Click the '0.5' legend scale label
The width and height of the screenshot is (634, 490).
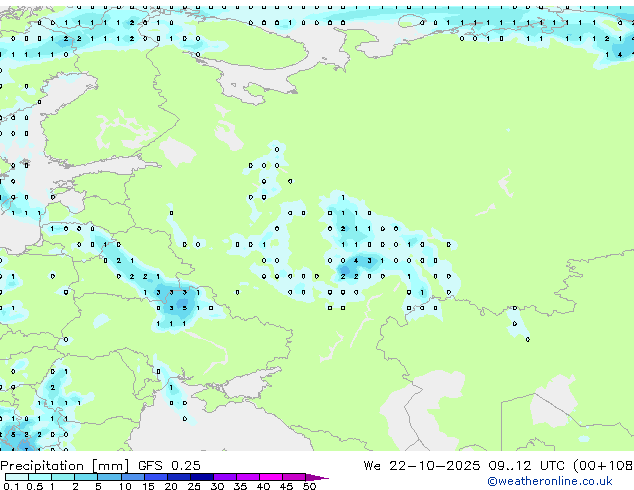pos(35,486)
